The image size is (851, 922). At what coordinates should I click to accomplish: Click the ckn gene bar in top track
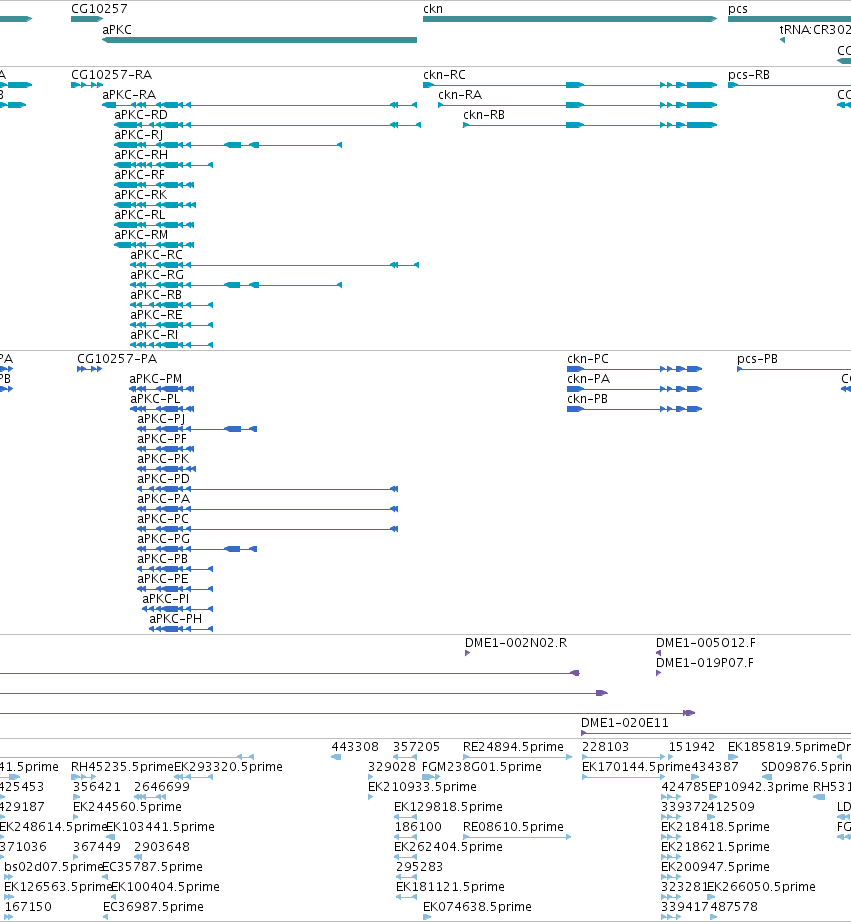click(570, 19)
